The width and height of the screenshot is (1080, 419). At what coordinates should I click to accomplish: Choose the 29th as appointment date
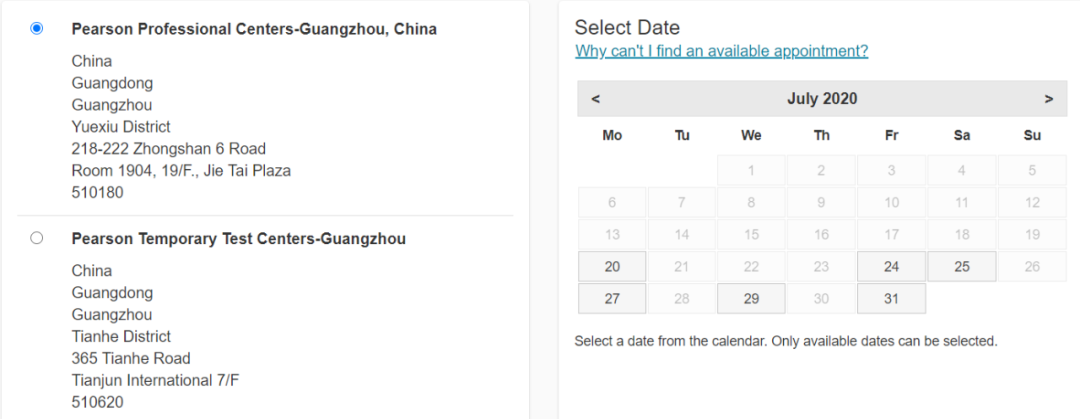click(751, 299)
